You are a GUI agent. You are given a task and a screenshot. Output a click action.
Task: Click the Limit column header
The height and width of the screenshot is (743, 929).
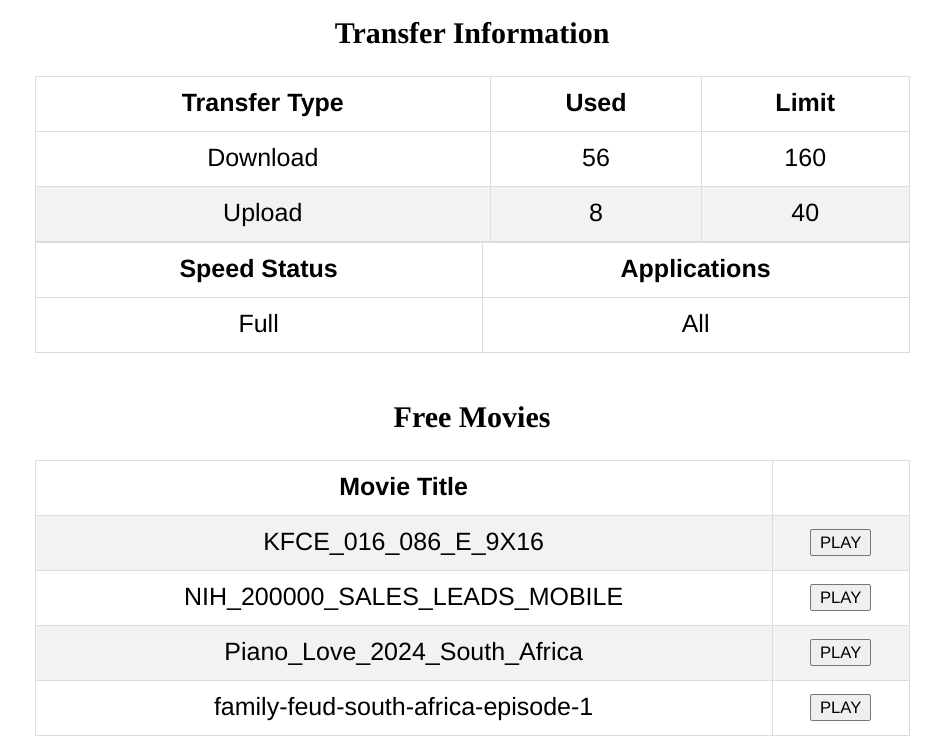(x=804, y=103)
